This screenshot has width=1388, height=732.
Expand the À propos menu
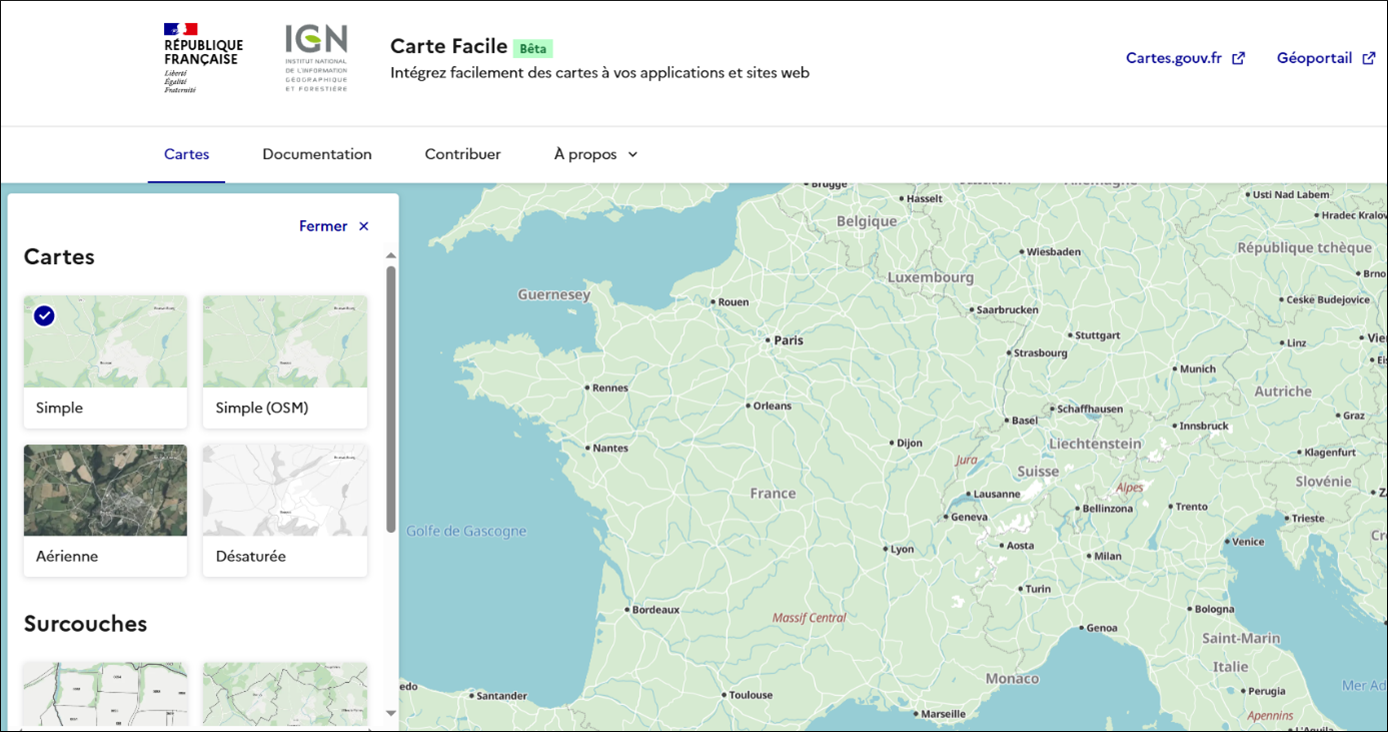click(x=595, y=154)
